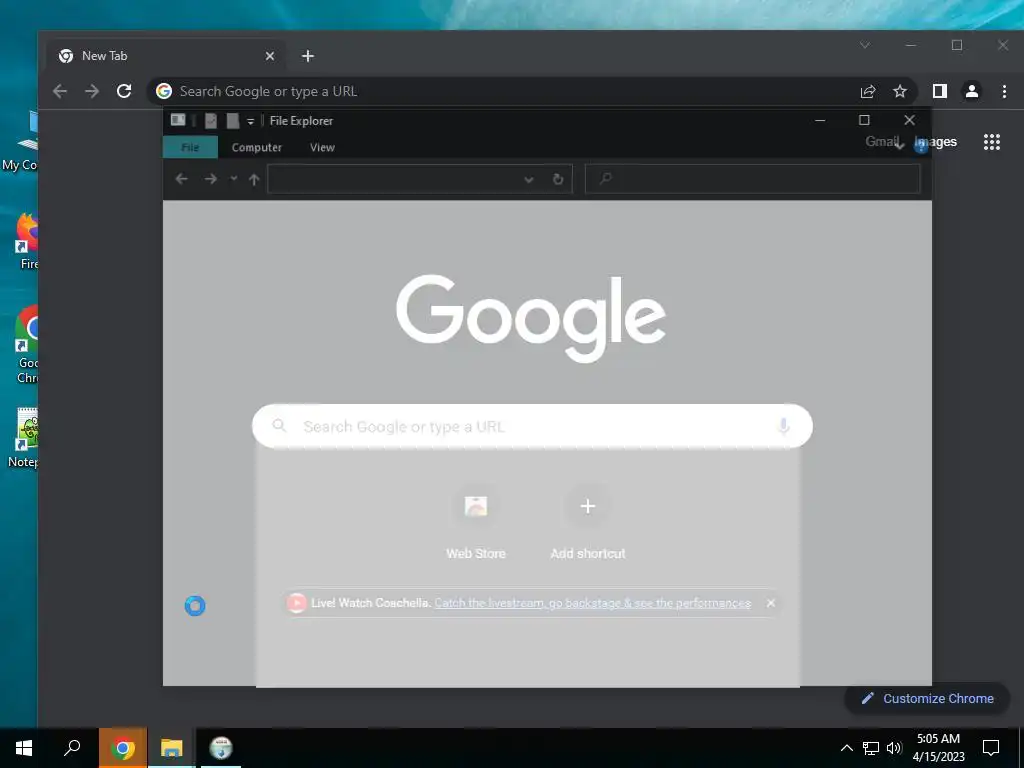Open the notification center icon
The image size is (1024, 768).
click(x=991, y=748)
